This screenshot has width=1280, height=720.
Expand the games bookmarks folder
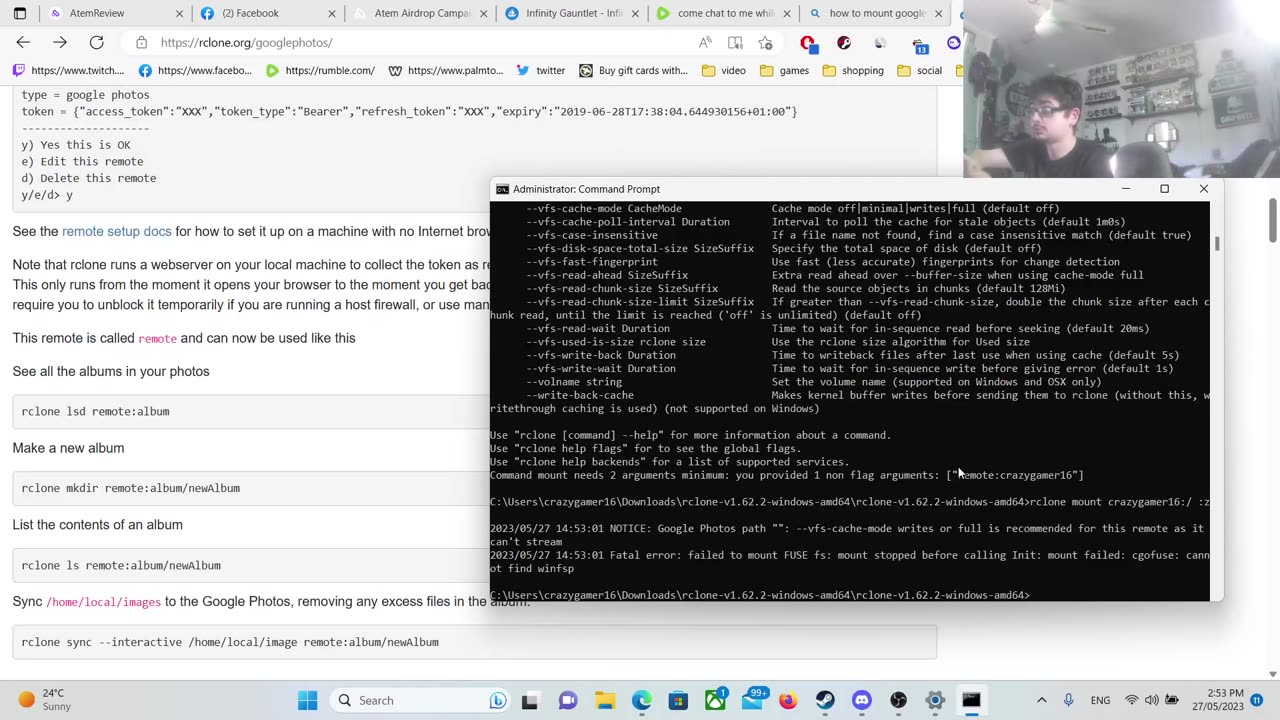point(785,70)
